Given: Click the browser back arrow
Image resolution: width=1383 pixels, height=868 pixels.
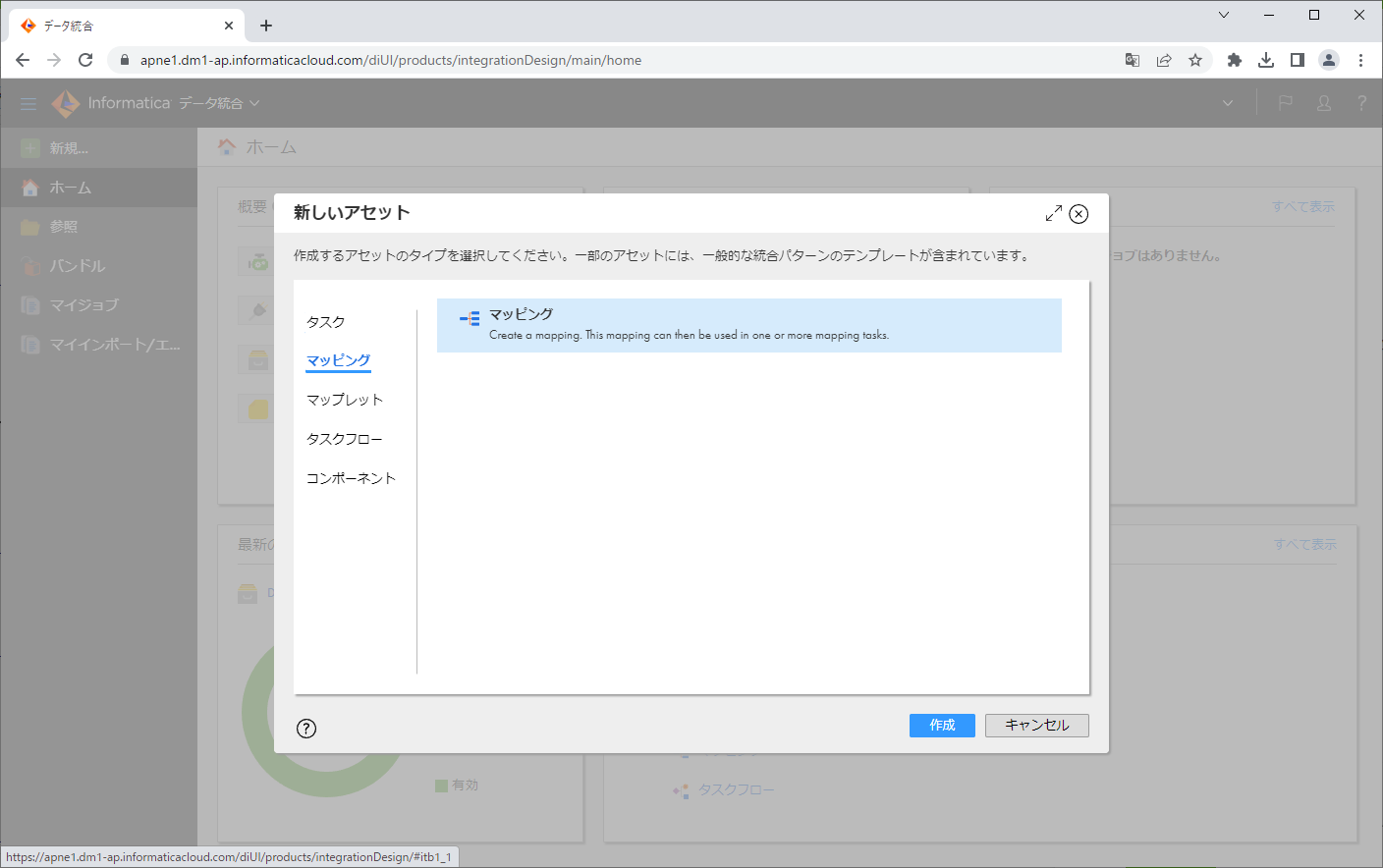Looking at the screenshot, I should coord(23,60).
